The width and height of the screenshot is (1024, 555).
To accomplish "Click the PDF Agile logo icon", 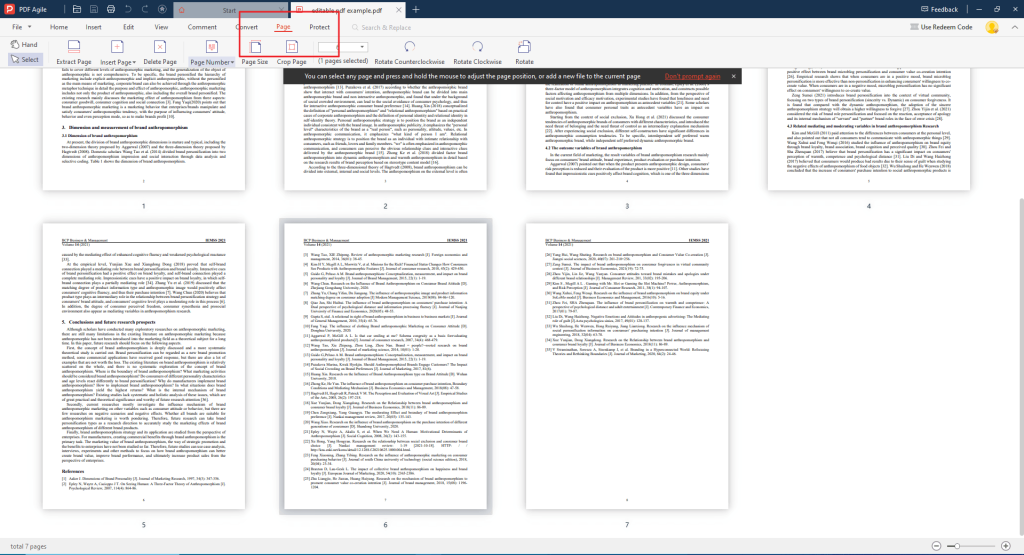I will tap(9, 9).
